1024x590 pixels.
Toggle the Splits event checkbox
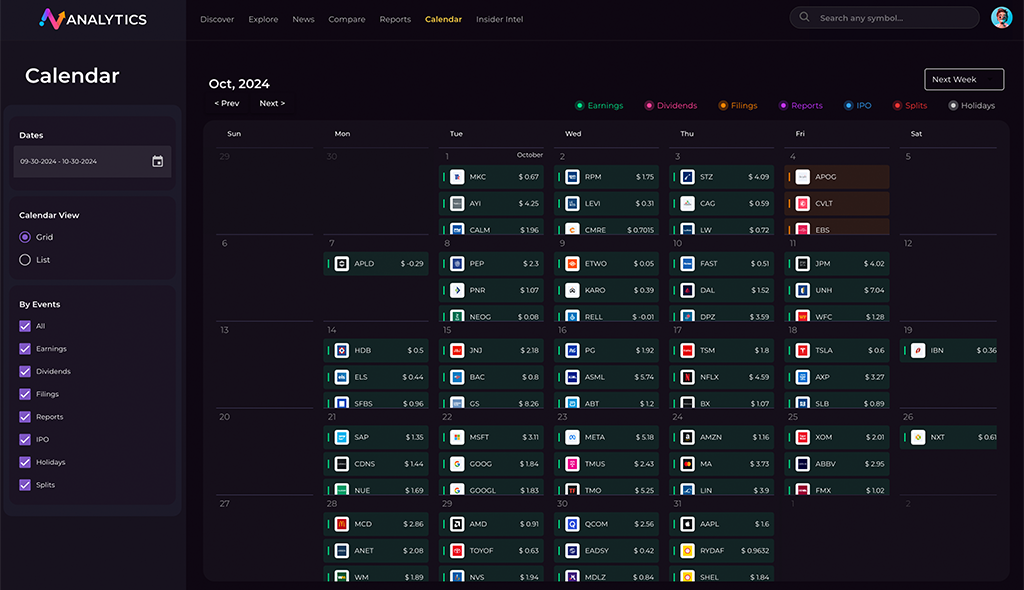pos(25,485)
